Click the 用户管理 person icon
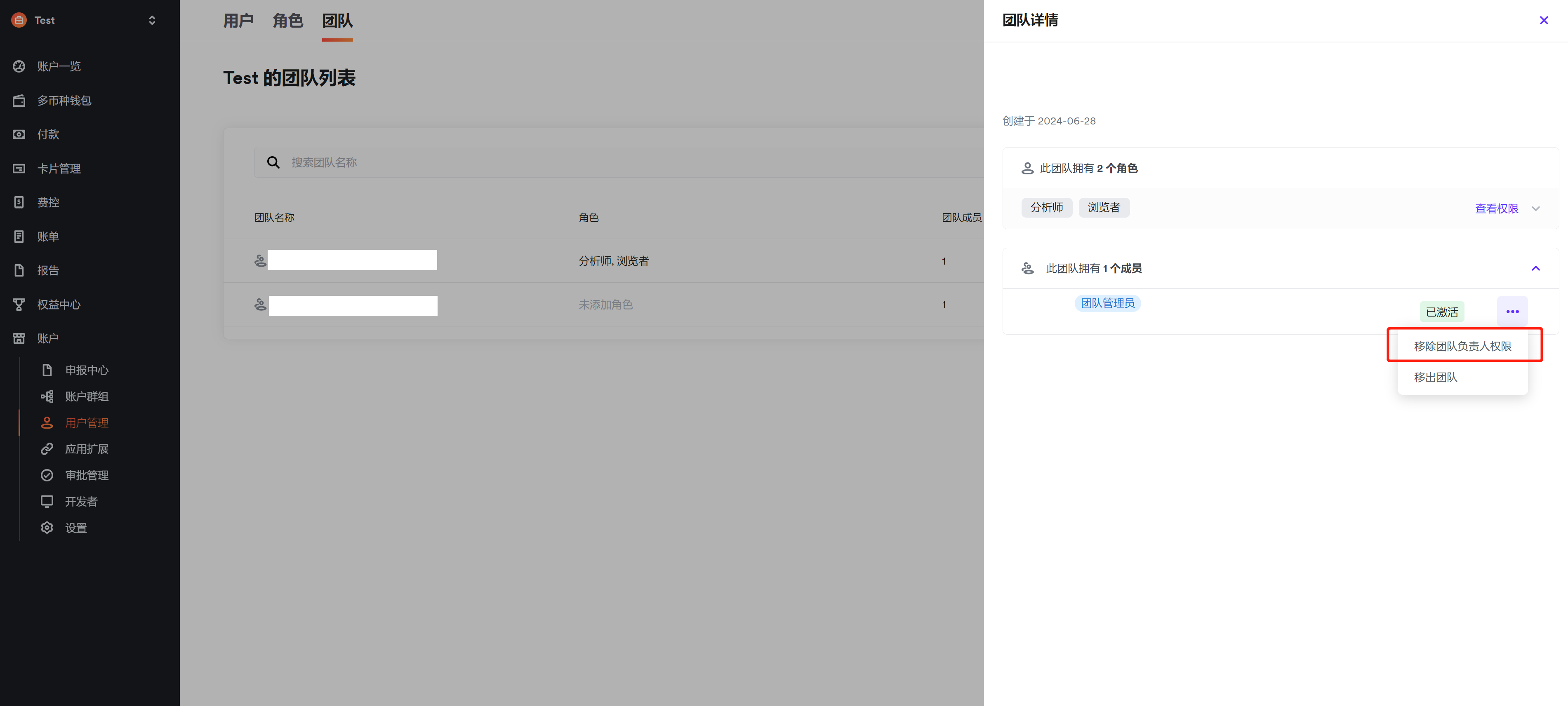 click(47, 422)
